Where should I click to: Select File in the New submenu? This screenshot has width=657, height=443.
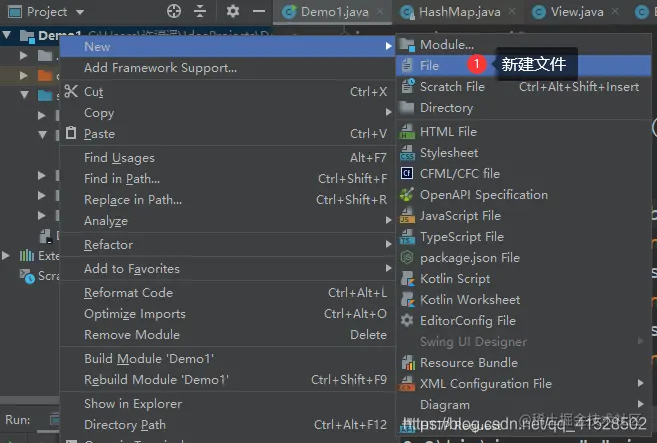click(523, 65)
